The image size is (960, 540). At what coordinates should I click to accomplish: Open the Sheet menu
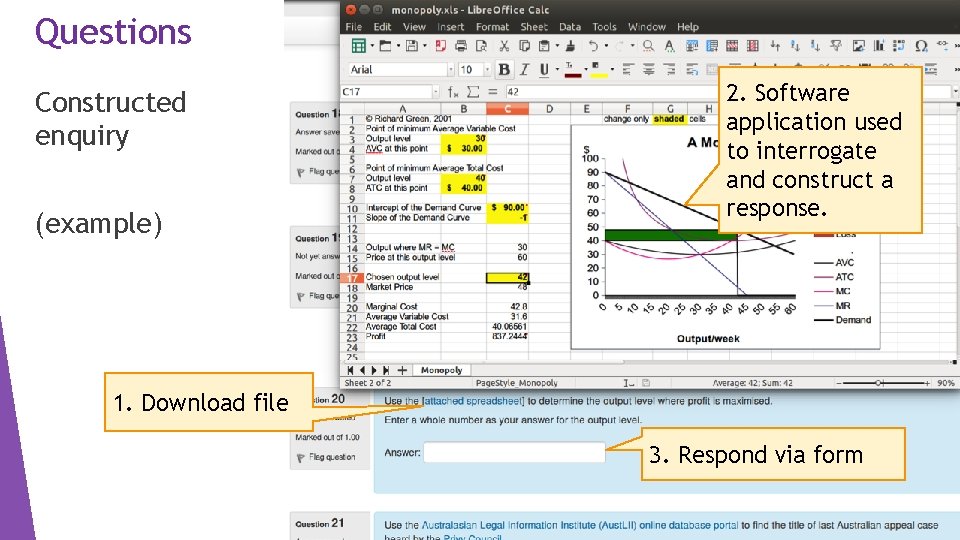point(534,27)
